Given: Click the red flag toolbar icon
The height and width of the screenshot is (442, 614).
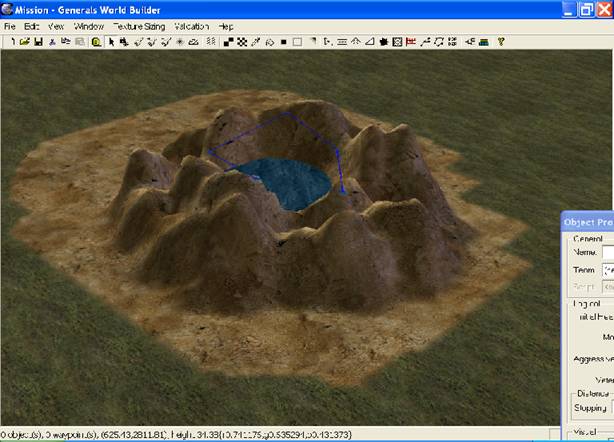Looking at the screenshot, I should (411, 41).
